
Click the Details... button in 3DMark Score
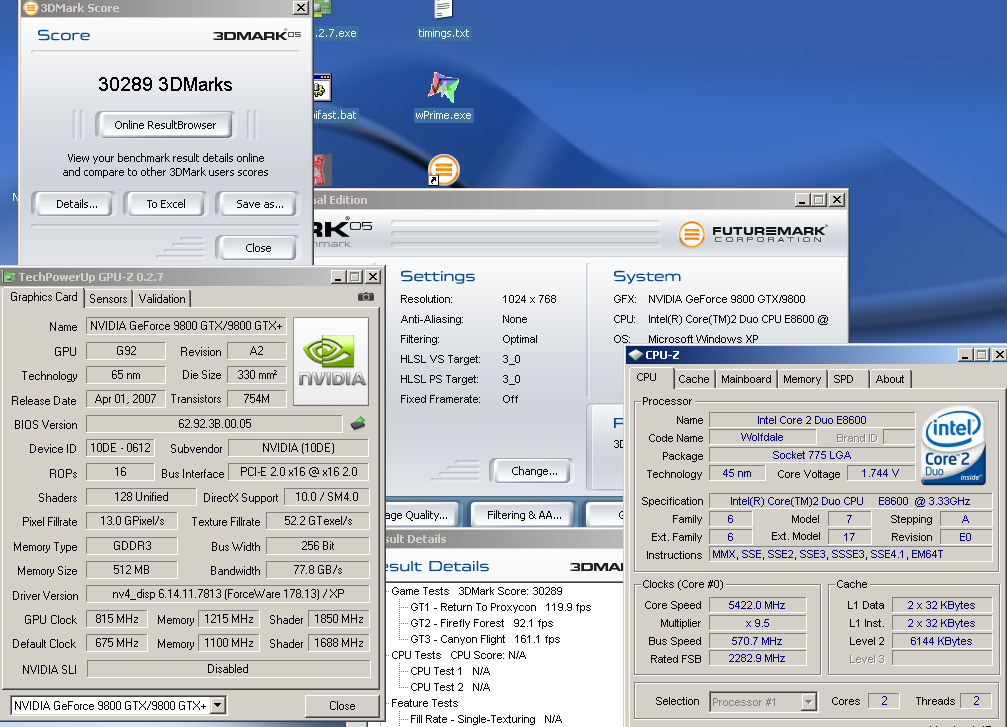pyautogui.click(x=76, y=204)
